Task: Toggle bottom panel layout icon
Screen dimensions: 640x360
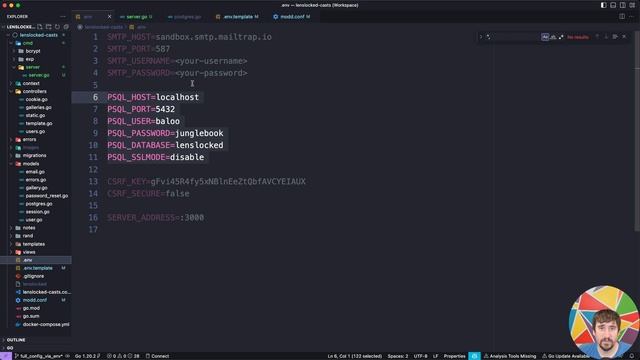Action: 613,5
